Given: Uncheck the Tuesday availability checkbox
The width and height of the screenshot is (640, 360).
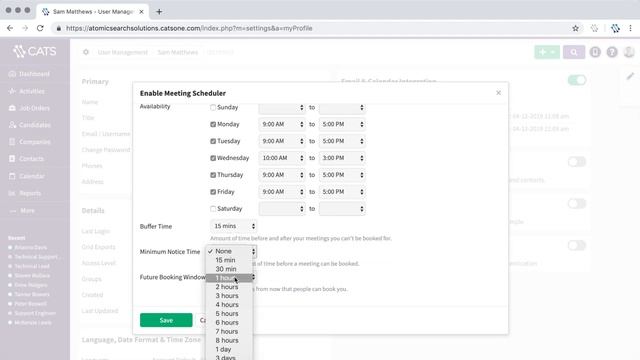Looking at the screenshot, I should point(213,141).
